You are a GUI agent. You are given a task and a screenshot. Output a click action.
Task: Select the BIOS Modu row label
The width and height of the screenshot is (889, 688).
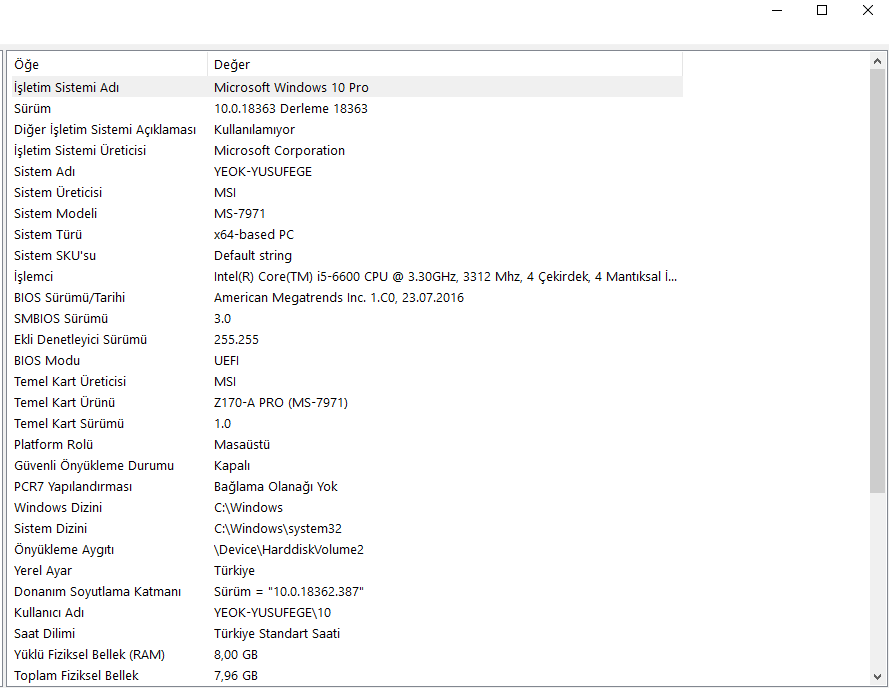click(x=47, y=360)
